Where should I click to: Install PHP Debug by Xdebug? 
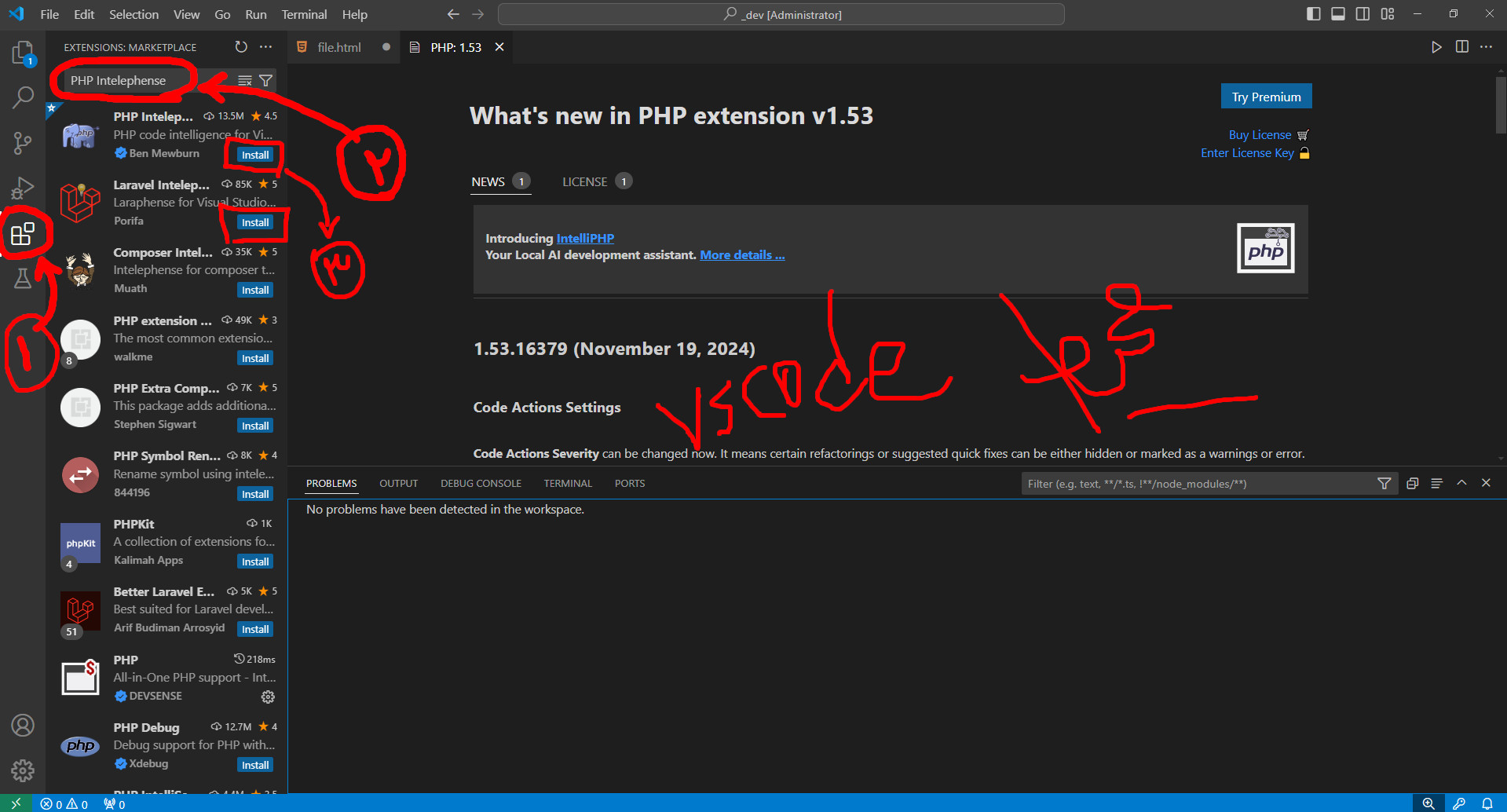point(255,765)
